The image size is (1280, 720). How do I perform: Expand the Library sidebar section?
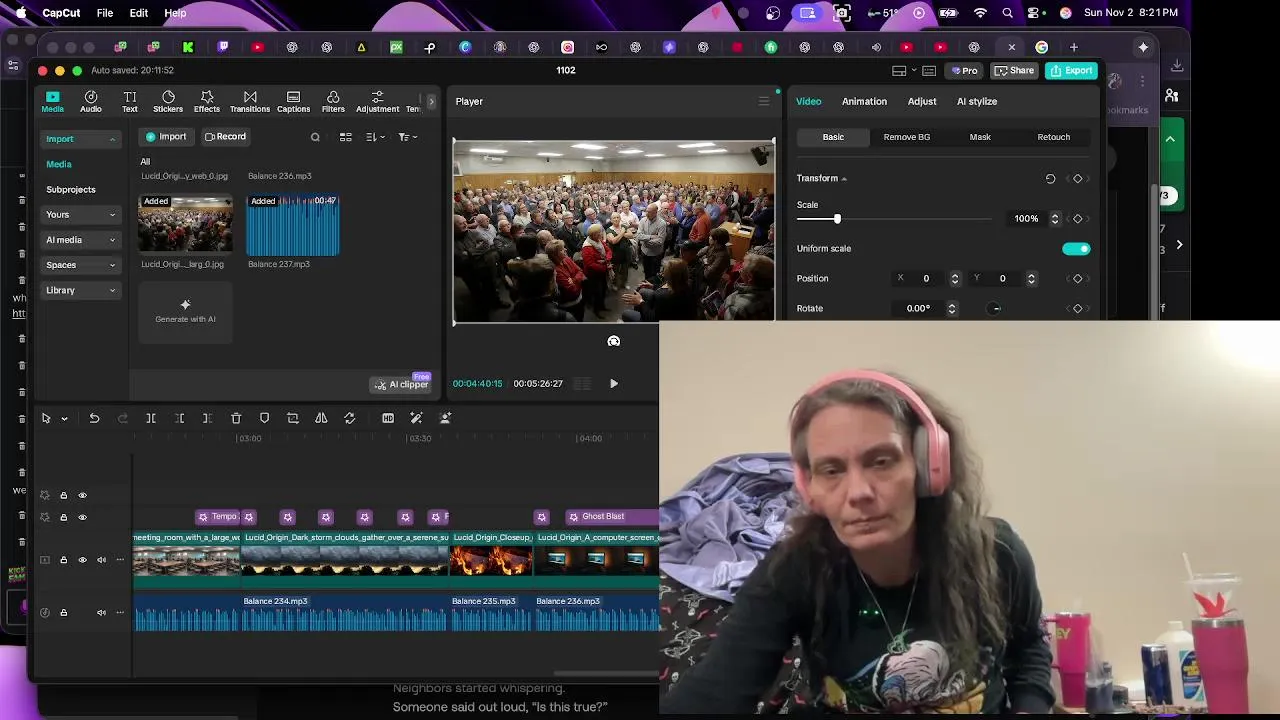click(112, 291)
